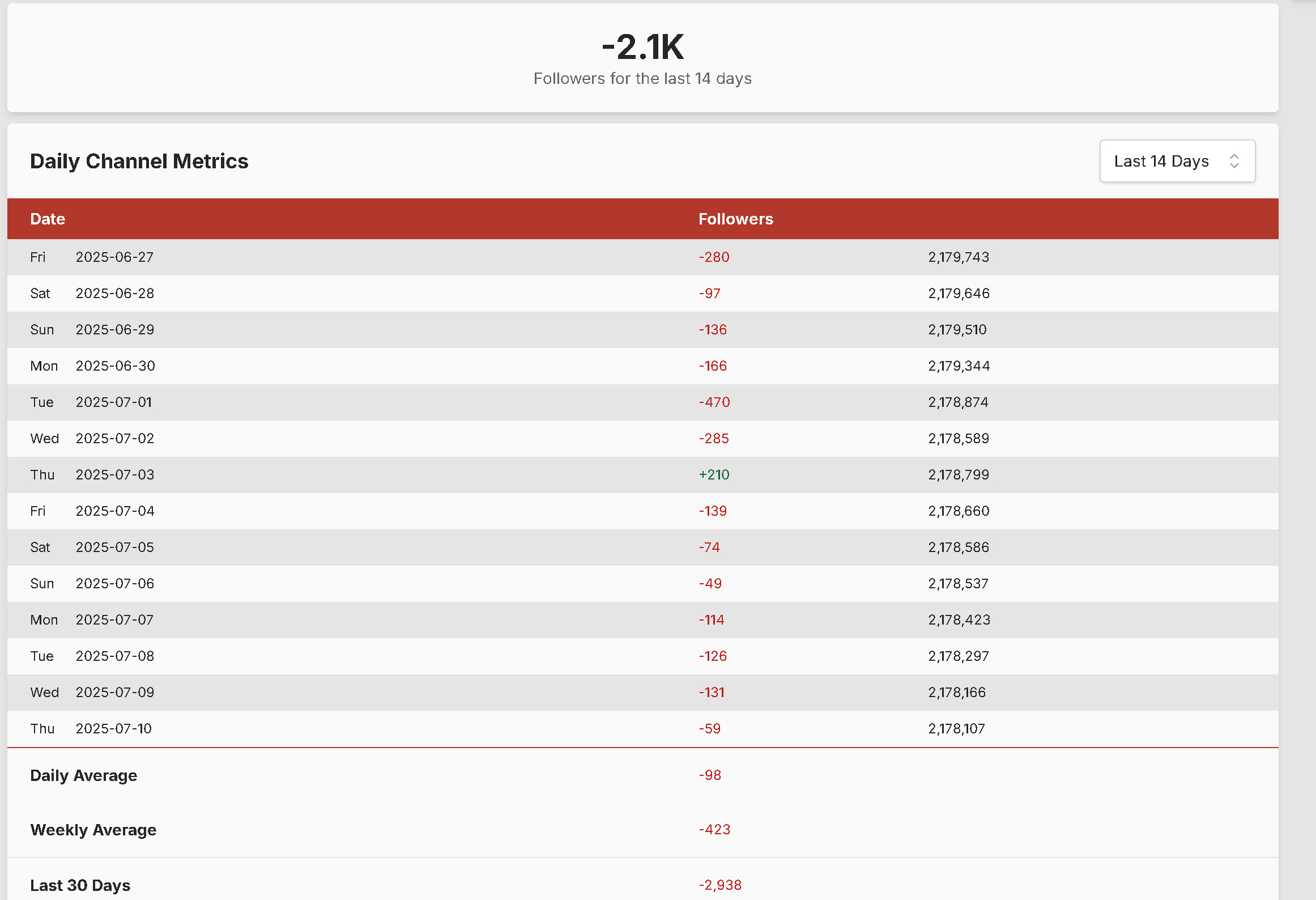Click the -166 follower change value
The height and width of the screenshot is (900, 1316).
coord(713,366)
